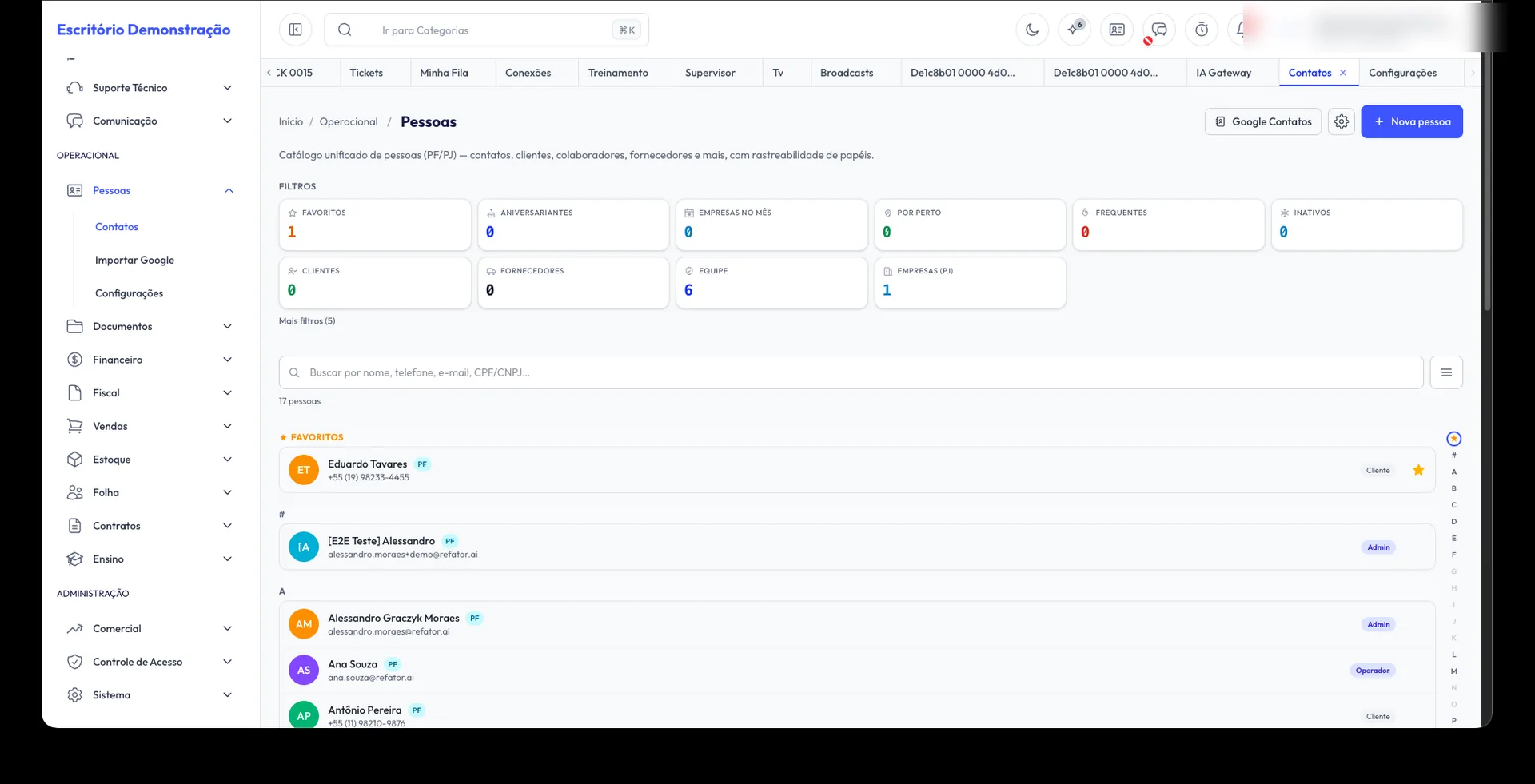
Task: Expand the Fiscal section chevron
Action: [228, 392]
